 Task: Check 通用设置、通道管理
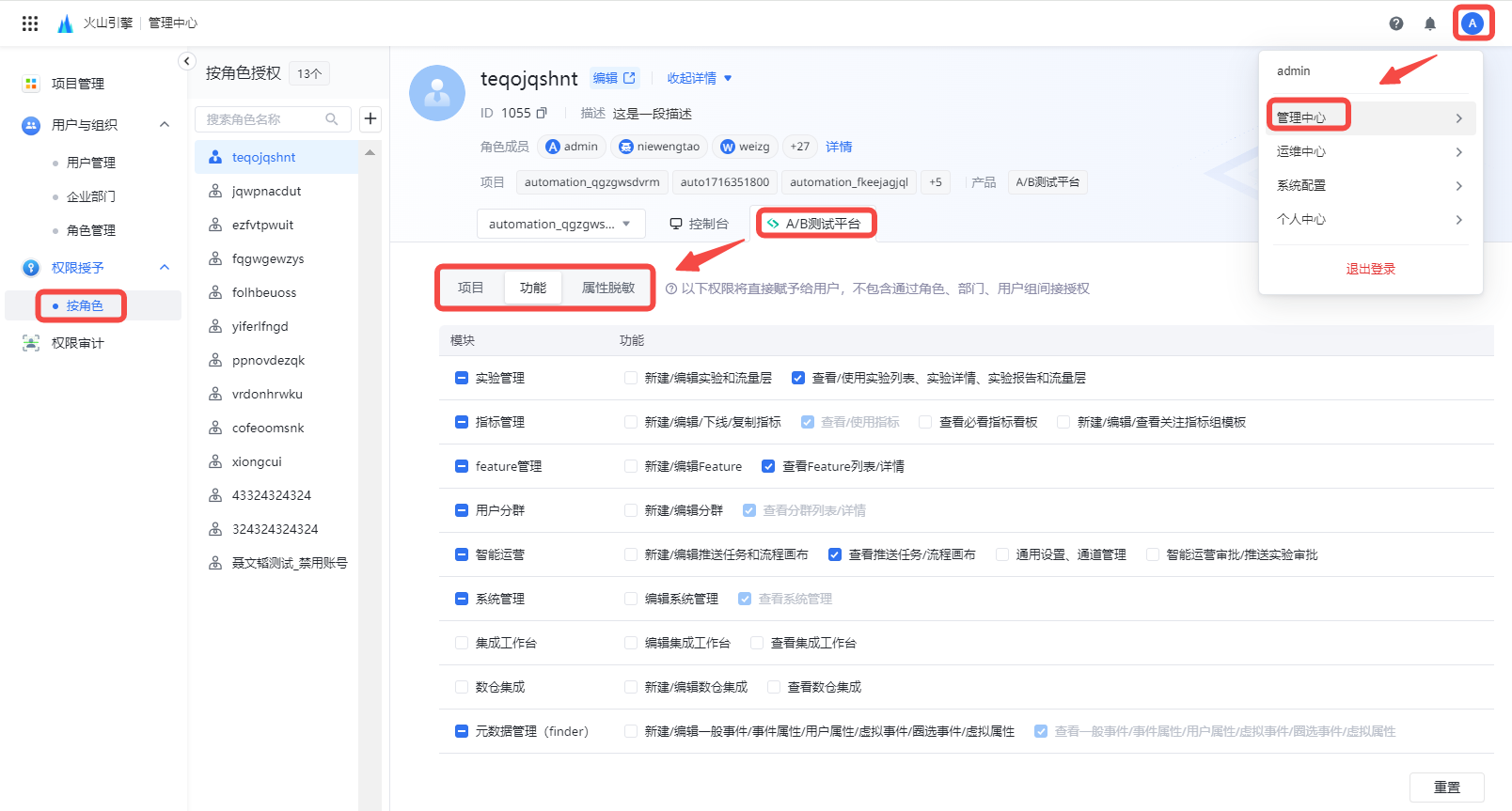[x=1002, y=554]
